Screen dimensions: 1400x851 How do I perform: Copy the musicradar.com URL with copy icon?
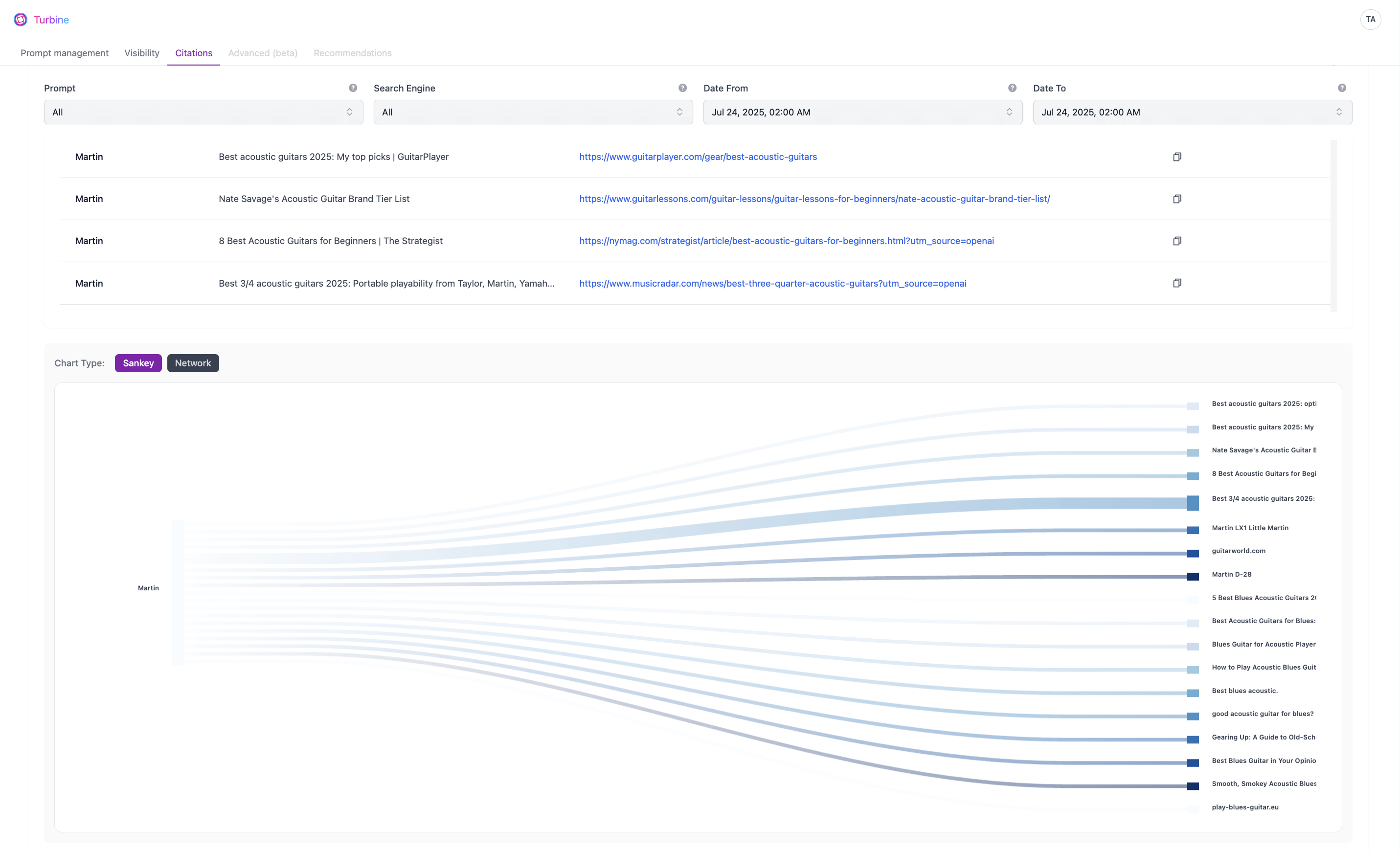pyautogui.click(x=1177, y=283)
